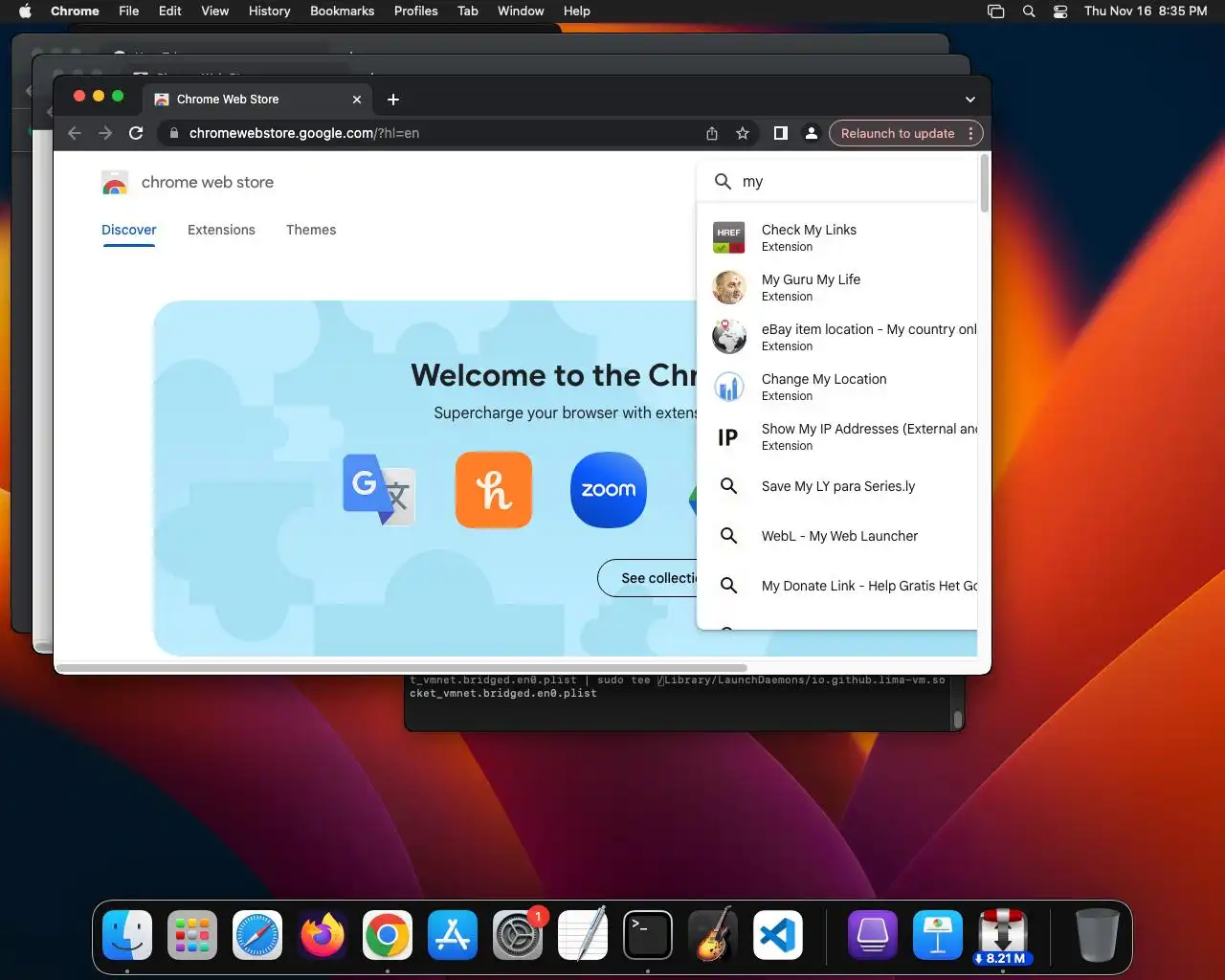Open the Profiles menu
1225x980 pixels.
tap(415, 11)
